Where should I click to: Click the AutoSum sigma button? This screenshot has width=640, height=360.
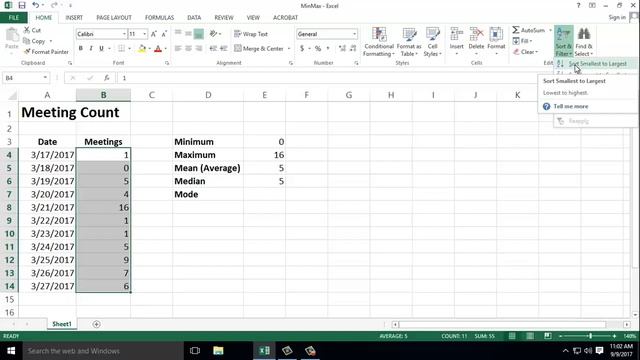pos(529,30)
